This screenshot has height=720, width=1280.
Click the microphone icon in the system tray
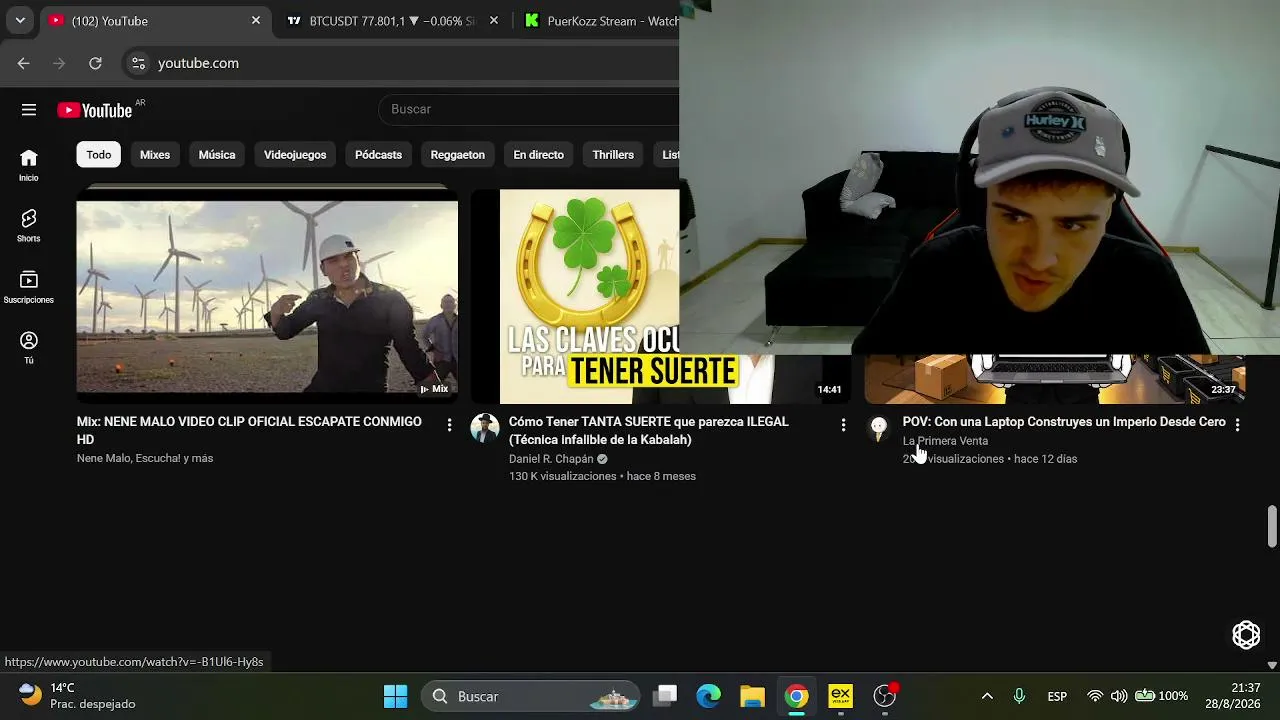pos(1019,696)
